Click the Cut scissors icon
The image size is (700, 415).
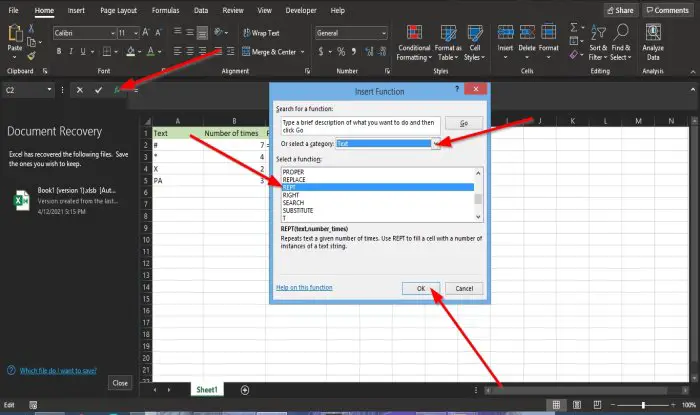[x=31, y=29]
